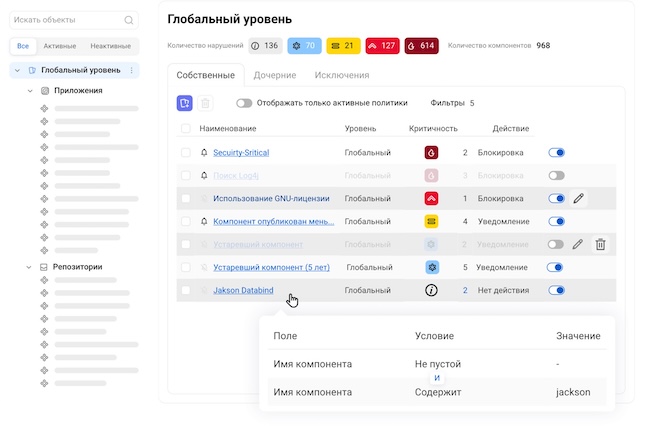Viewport: 650px width, 426px height.
Task: Collapse the Репозитории tree node
Action: 29,267
